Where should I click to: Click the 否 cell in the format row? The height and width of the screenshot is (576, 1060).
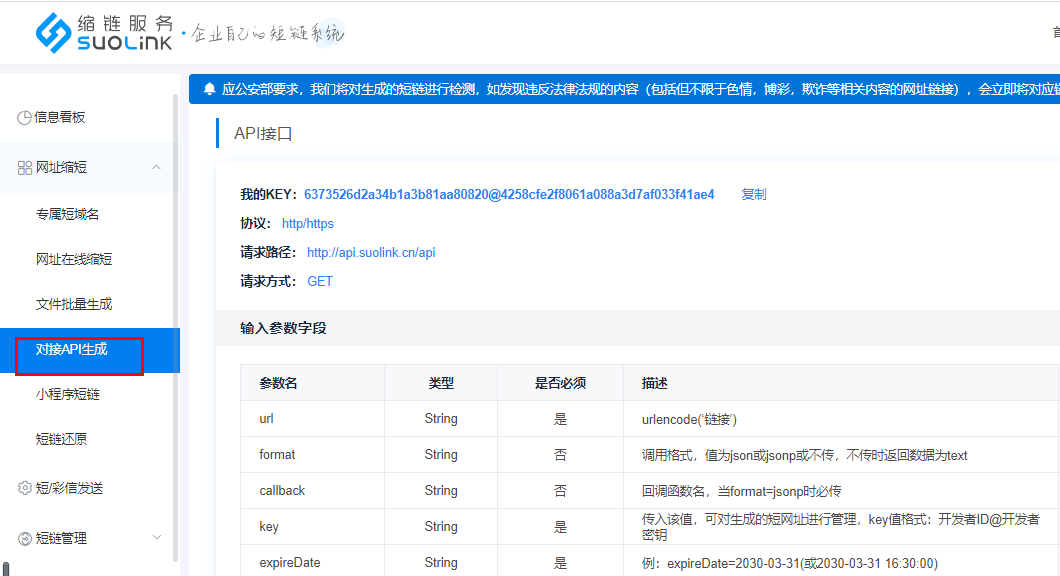(x=560, y=455)
